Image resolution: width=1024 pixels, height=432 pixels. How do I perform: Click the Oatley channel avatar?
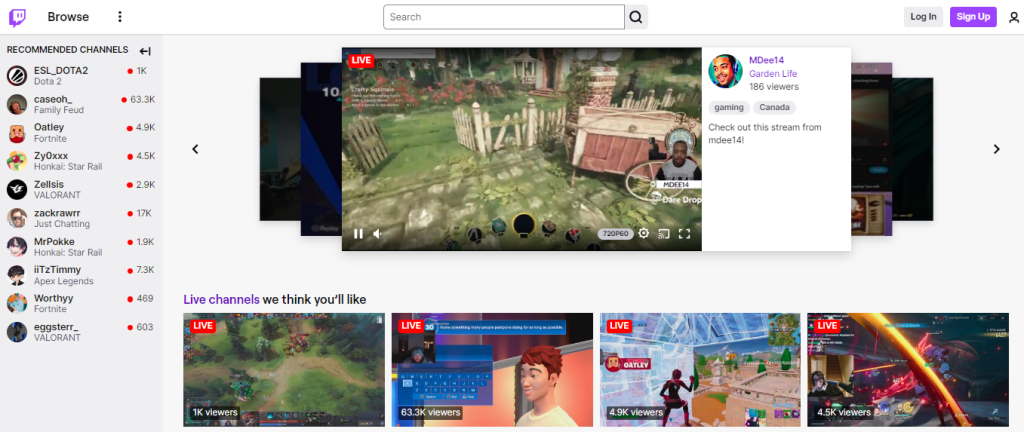(17, 132)
